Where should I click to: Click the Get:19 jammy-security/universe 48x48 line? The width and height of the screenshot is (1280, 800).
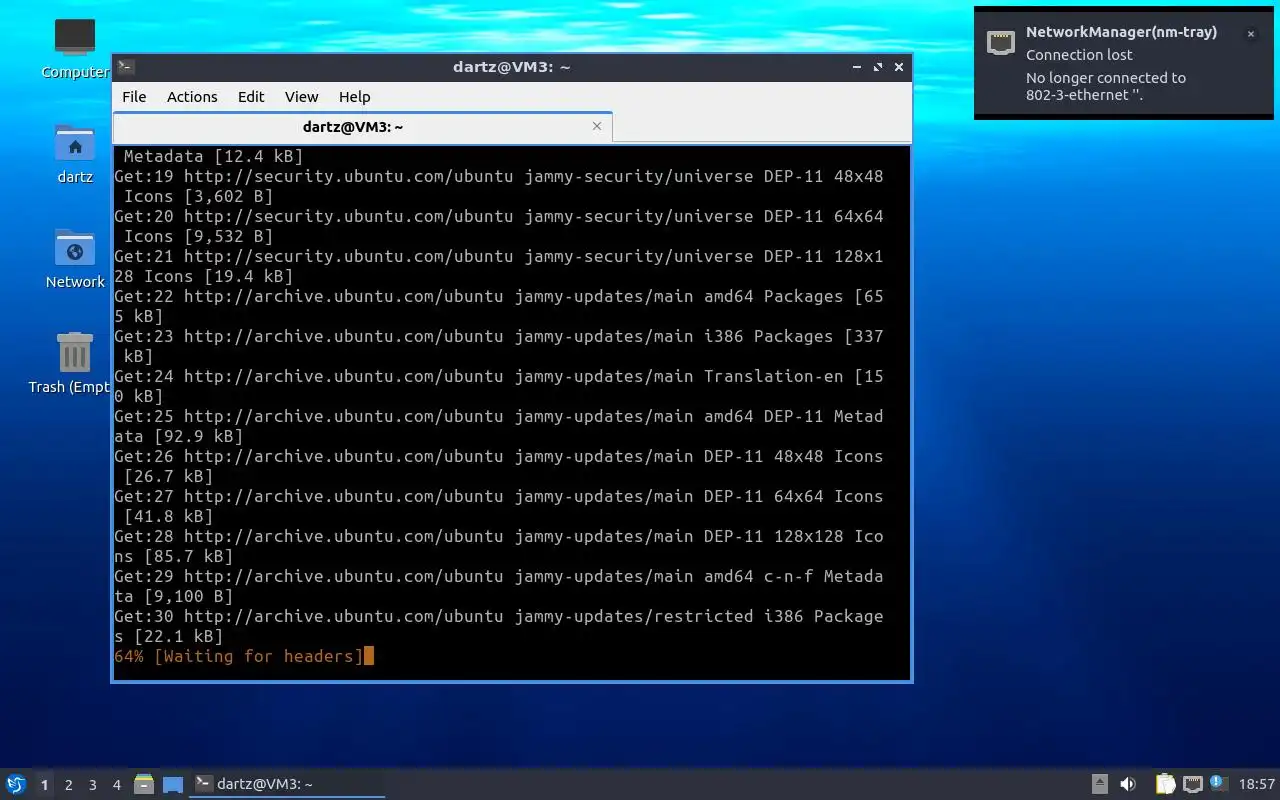[499, 186]
